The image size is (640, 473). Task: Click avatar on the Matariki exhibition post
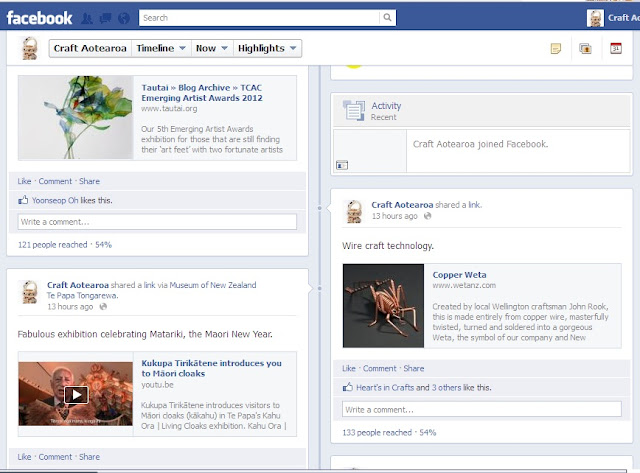point(30,292)
